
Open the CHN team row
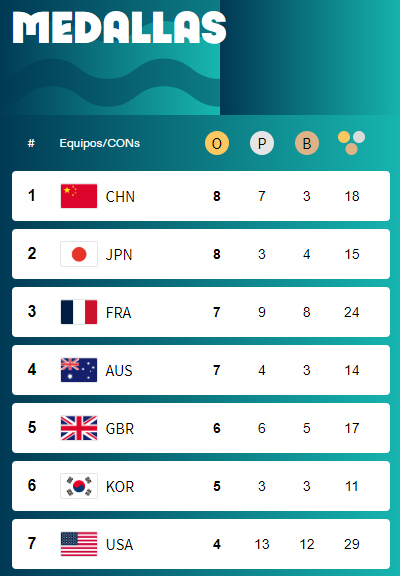coord(201,196)
